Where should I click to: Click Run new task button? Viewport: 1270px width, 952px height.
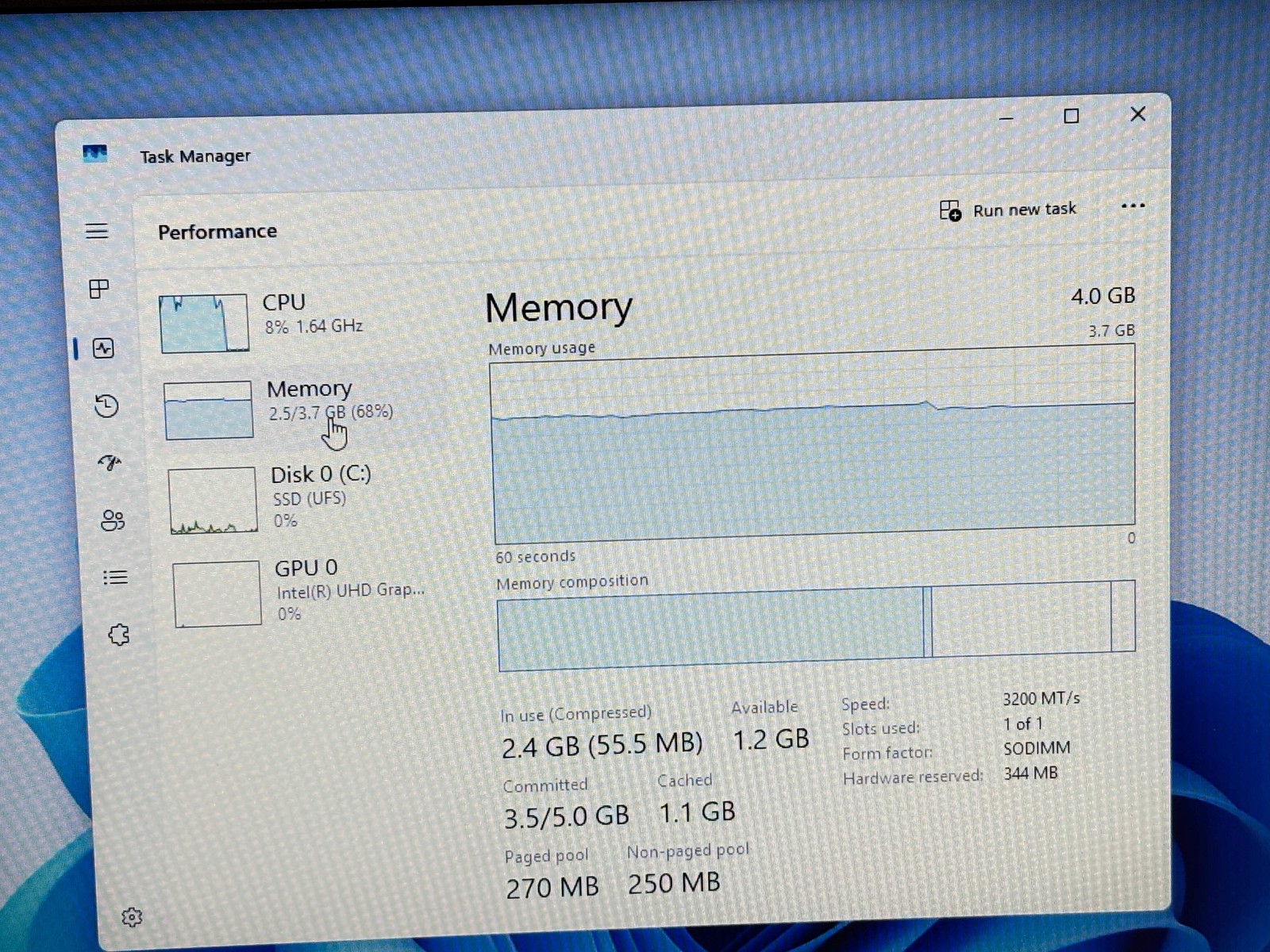(x=1008, y=210)
